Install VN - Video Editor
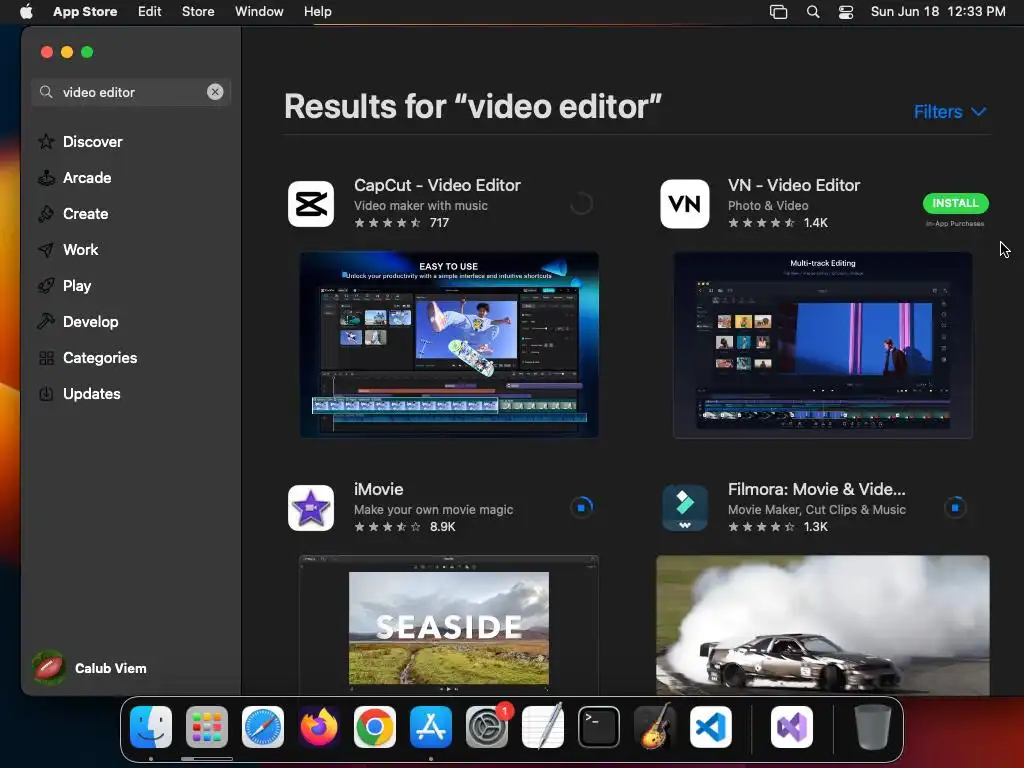Image resolution: width=1024 pixels, height=768 pixels. coord(955,203)
